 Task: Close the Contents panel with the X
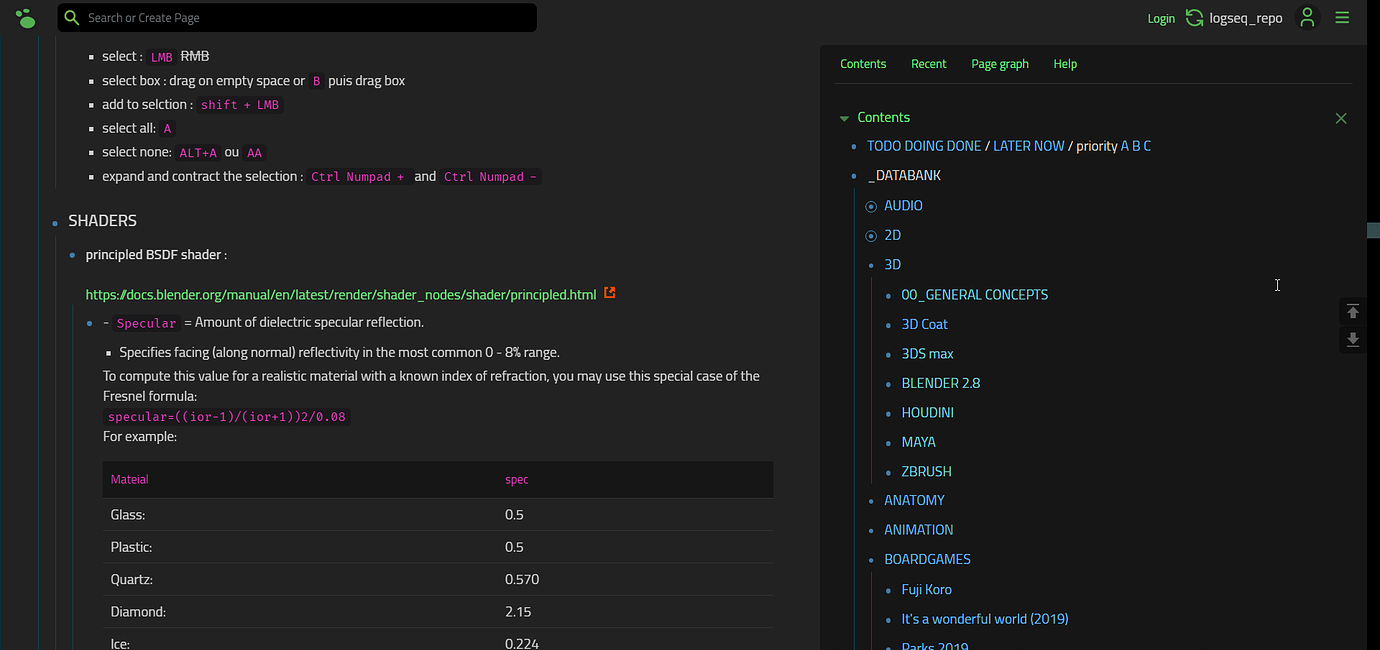click(x=1341, y=117)
